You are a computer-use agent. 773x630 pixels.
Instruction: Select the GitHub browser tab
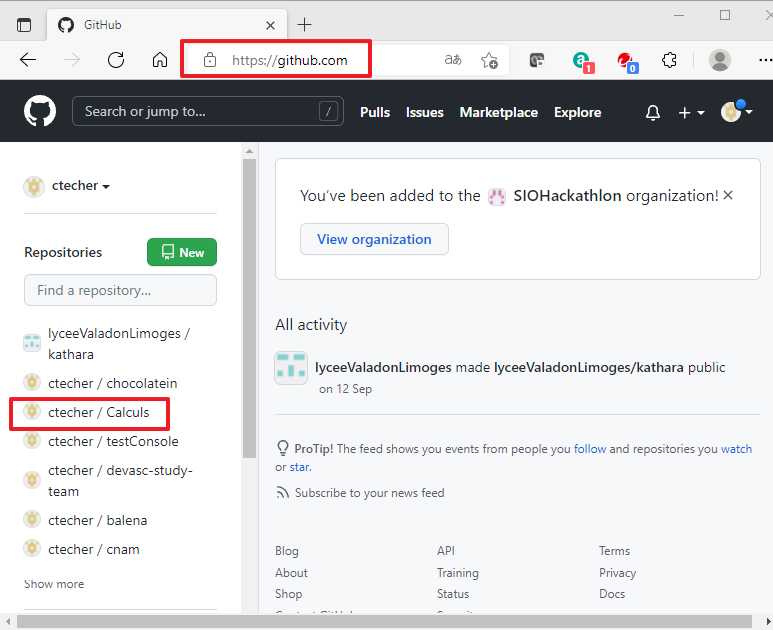167,25
